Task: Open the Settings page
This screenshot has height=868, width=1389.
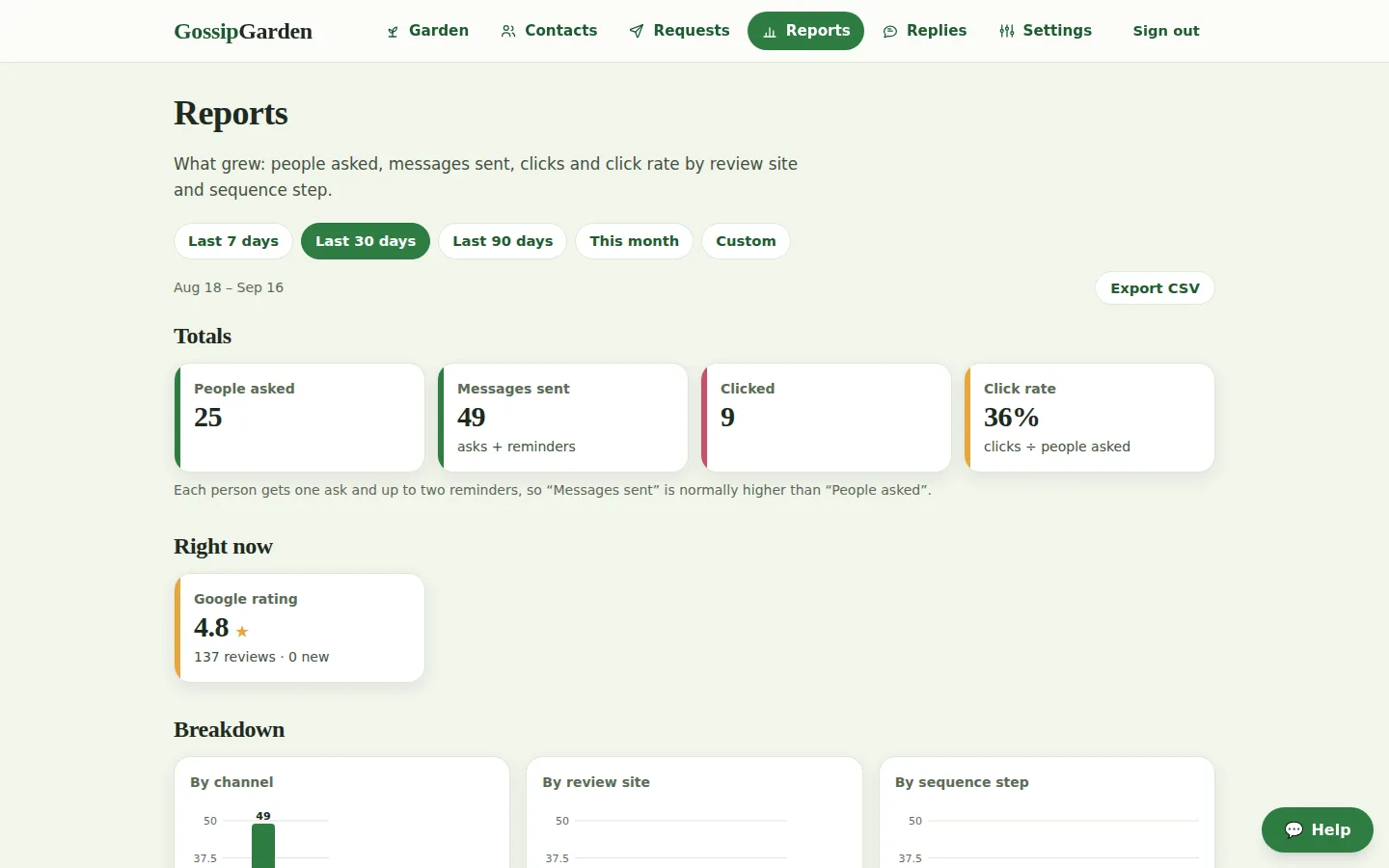Action: [1046, 31]
